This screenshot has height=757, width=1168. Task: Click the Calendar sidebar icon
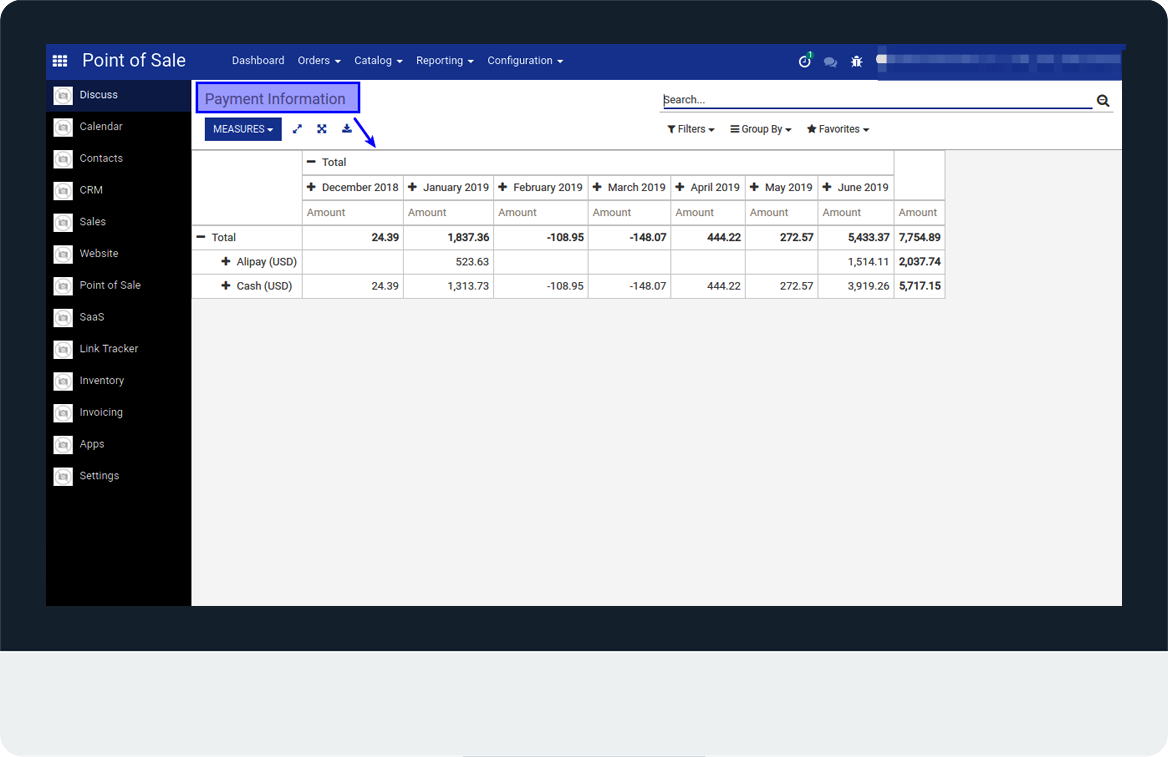(x=63, y=127)
